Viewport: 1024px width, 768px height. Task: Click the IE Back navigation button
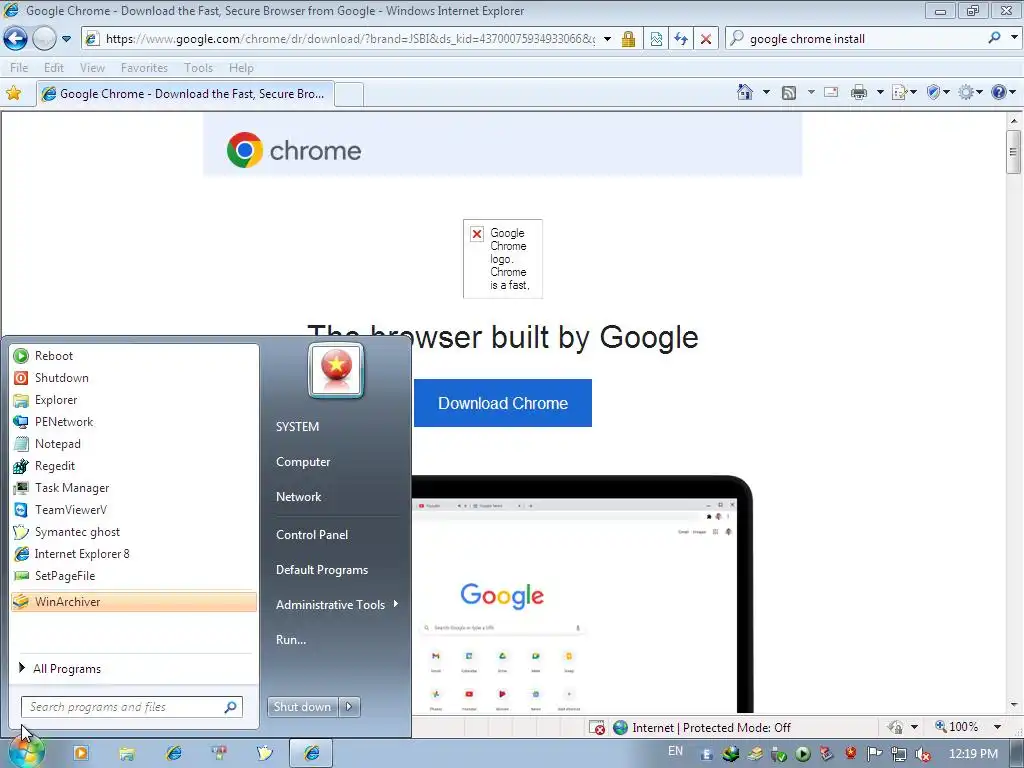[x=15, y=39]
